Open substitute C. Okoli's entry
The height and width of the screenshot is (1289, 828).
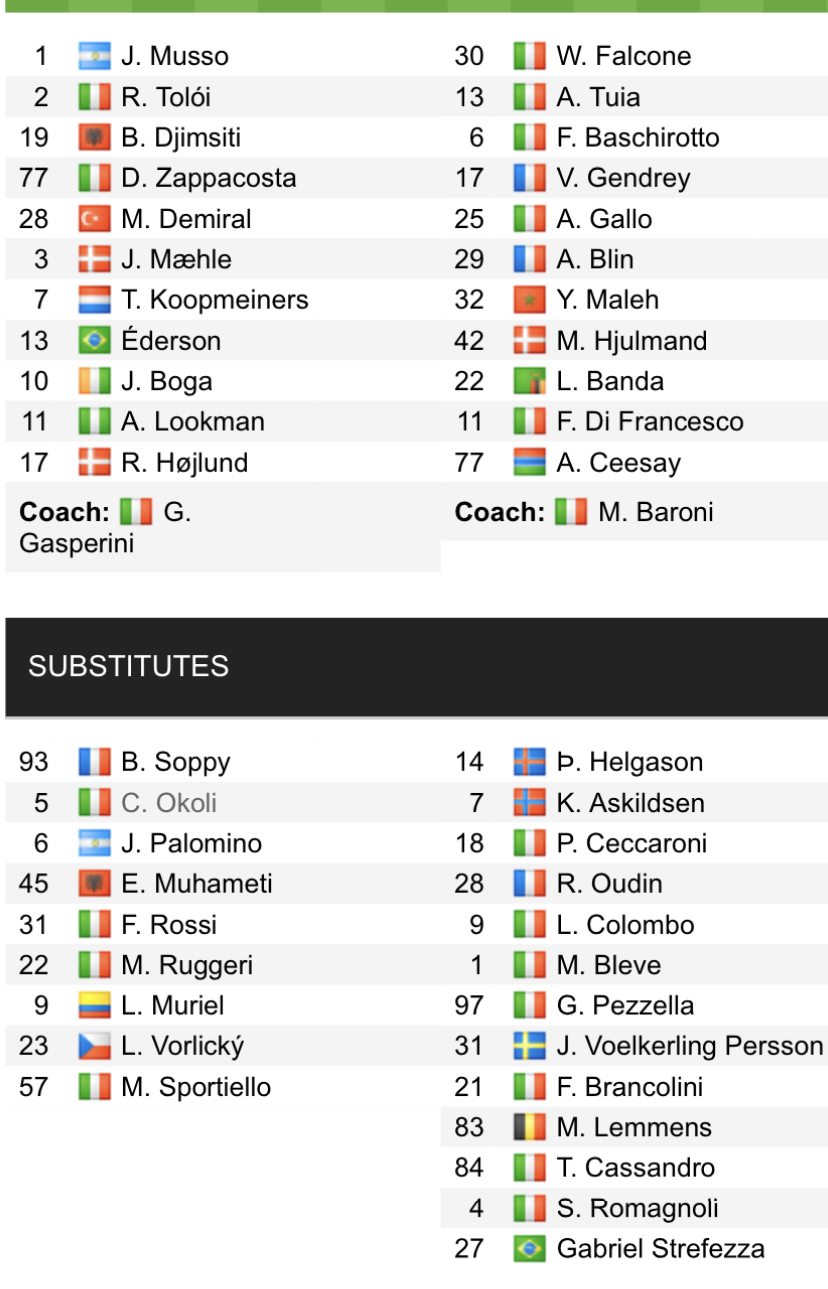tap(168, 803)
